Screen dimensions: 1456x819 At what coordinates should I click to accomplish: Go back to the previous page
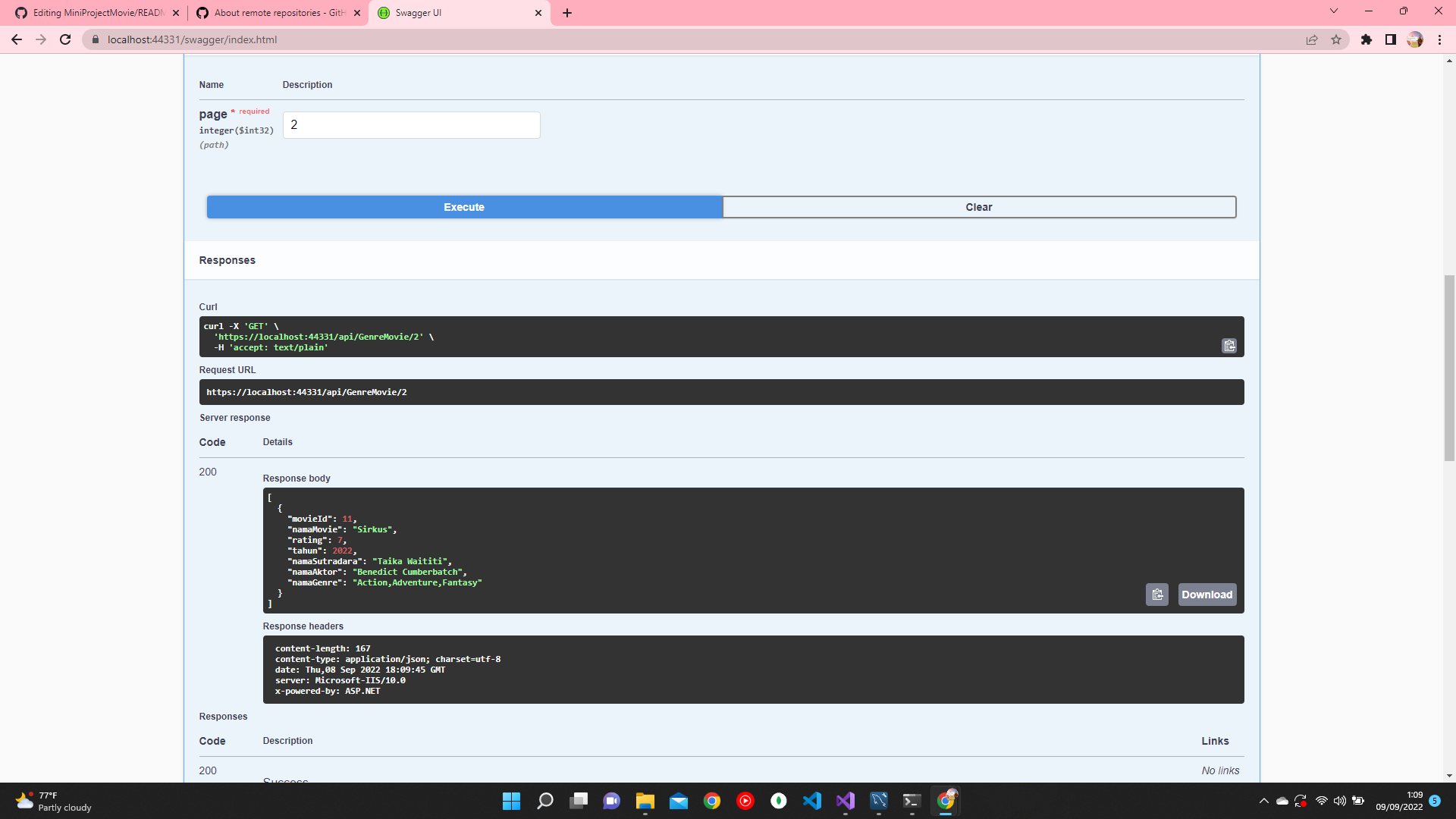(17, 39)
